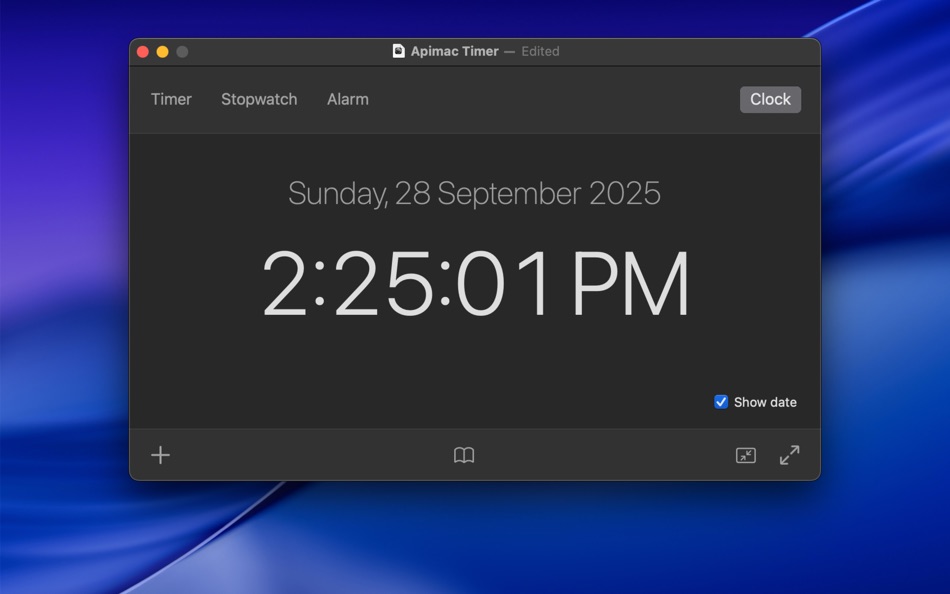Select the Clock button at top right
Screen dimensions: 950x594
770,99
